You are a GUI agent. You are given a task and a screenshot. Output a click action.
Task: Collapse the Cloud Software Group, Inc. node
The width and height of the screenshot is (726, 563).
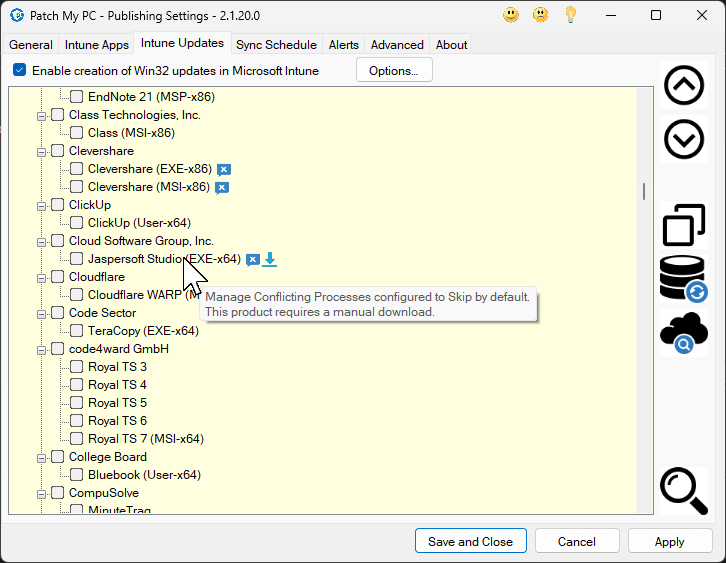41,242
